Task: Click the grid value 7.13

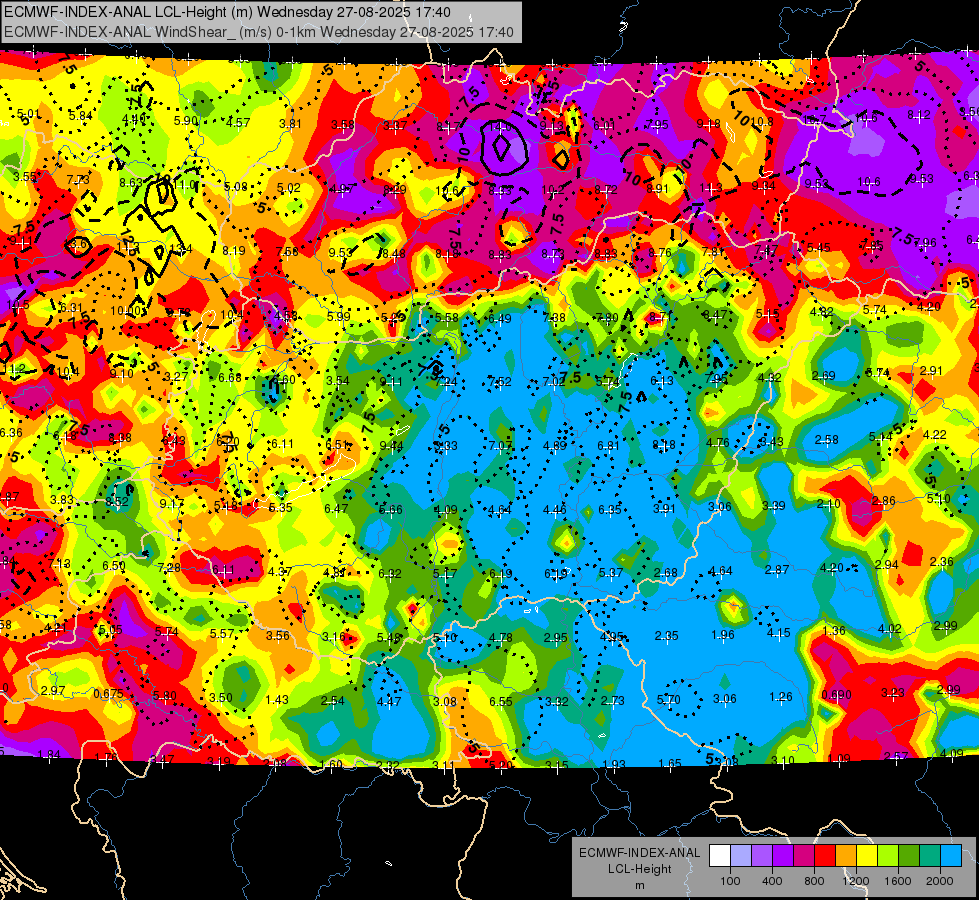Action: 59,563
